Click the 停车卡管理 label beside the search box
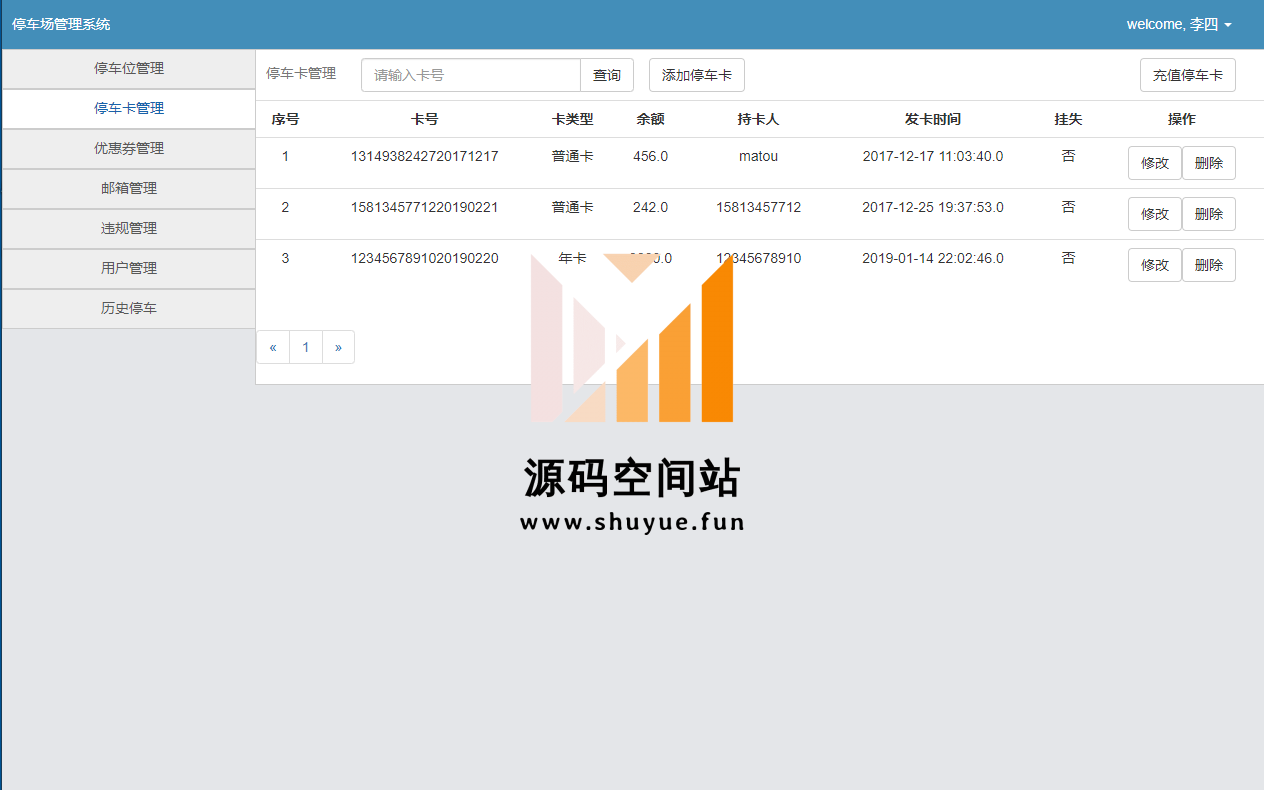The width and height of the screenshot is (1264, 790). 301,73
